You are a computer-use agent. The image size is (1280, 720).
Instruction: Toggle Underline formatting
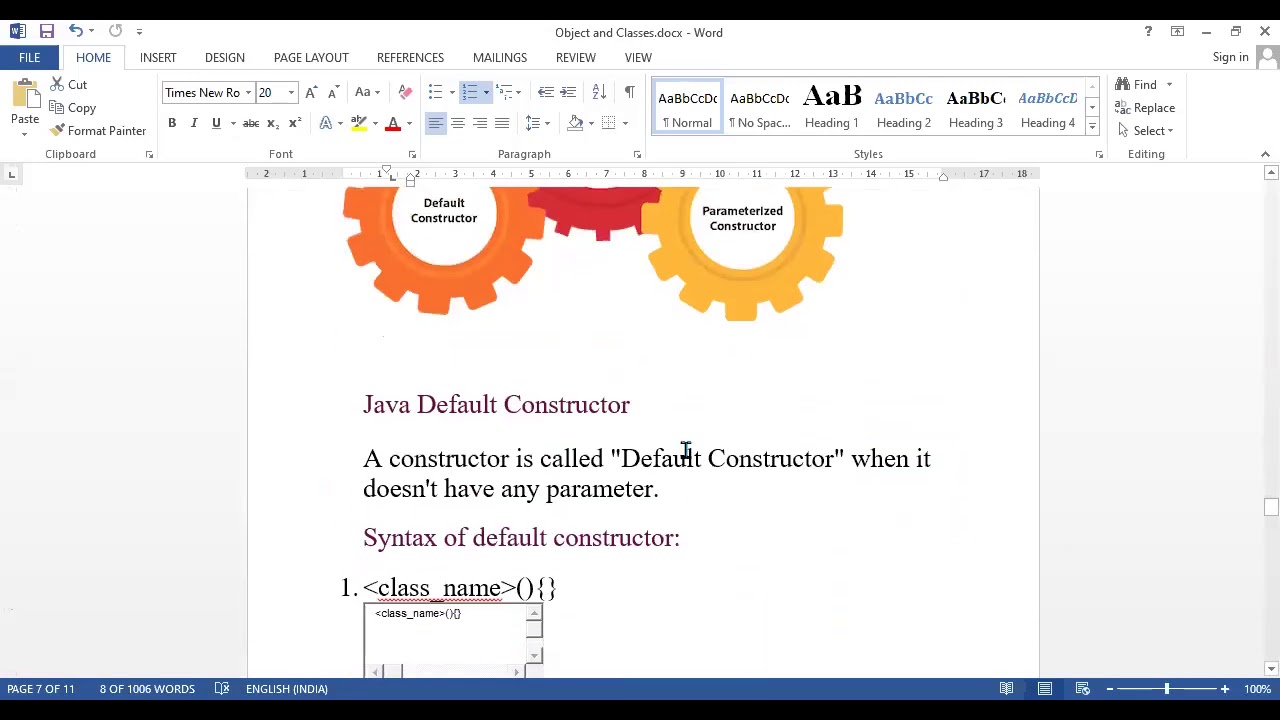(x=216, y=123)
